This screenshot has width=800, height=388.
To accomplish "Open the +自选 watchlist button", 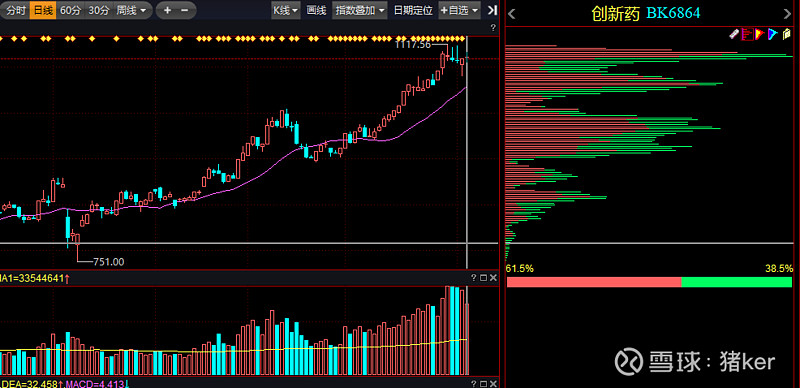I will (x=460, y=10).
